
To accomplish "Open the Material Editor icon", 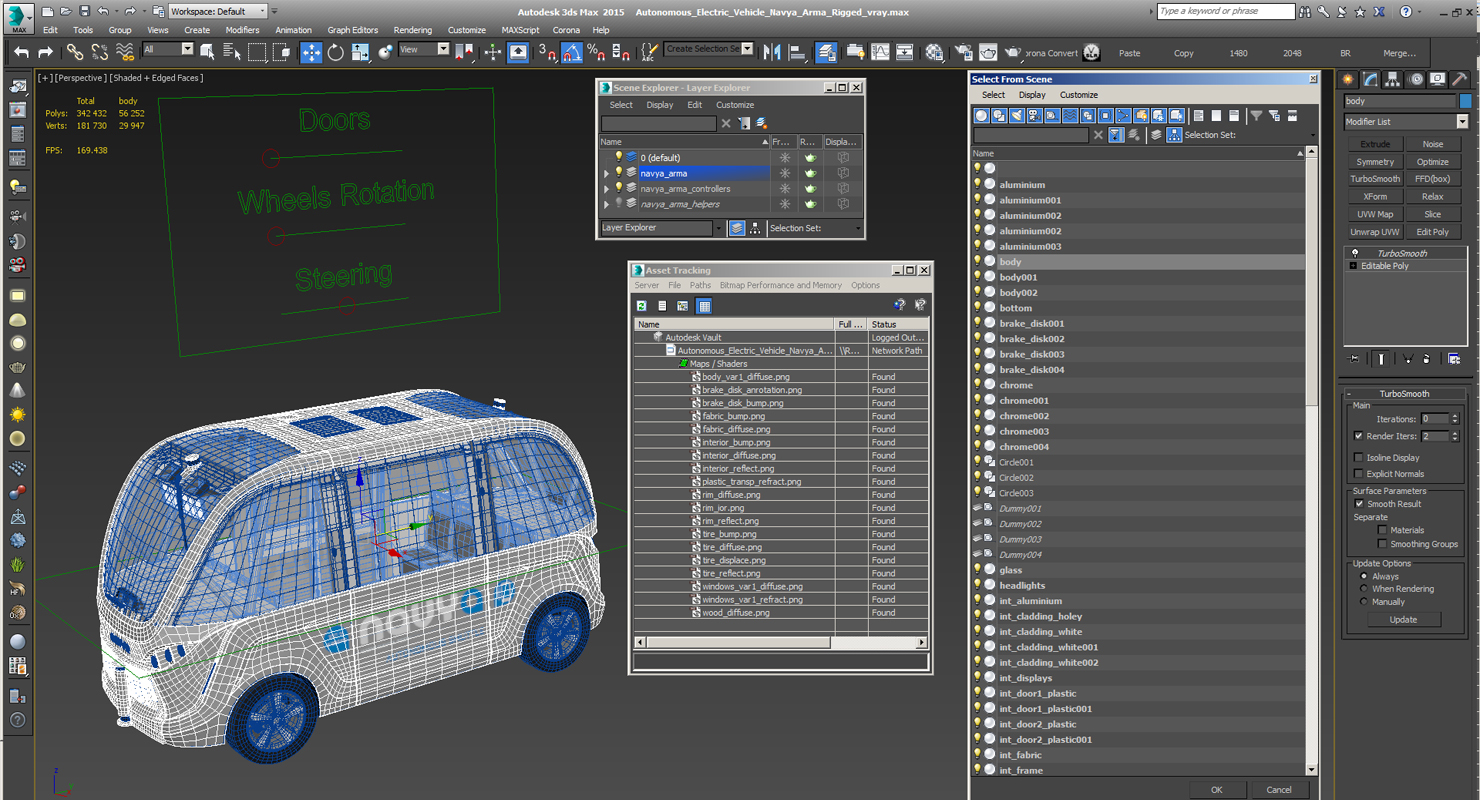I will (x=934, y=52).
